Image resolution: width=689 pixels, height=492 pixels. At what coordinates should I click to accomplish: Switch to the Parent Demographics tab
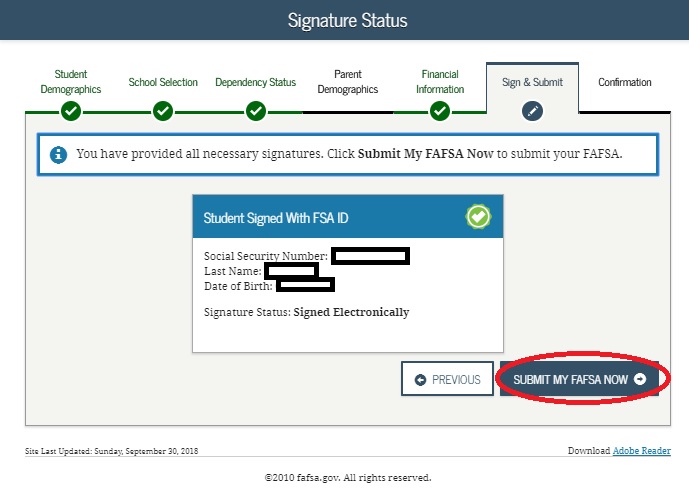pos(348,82)
